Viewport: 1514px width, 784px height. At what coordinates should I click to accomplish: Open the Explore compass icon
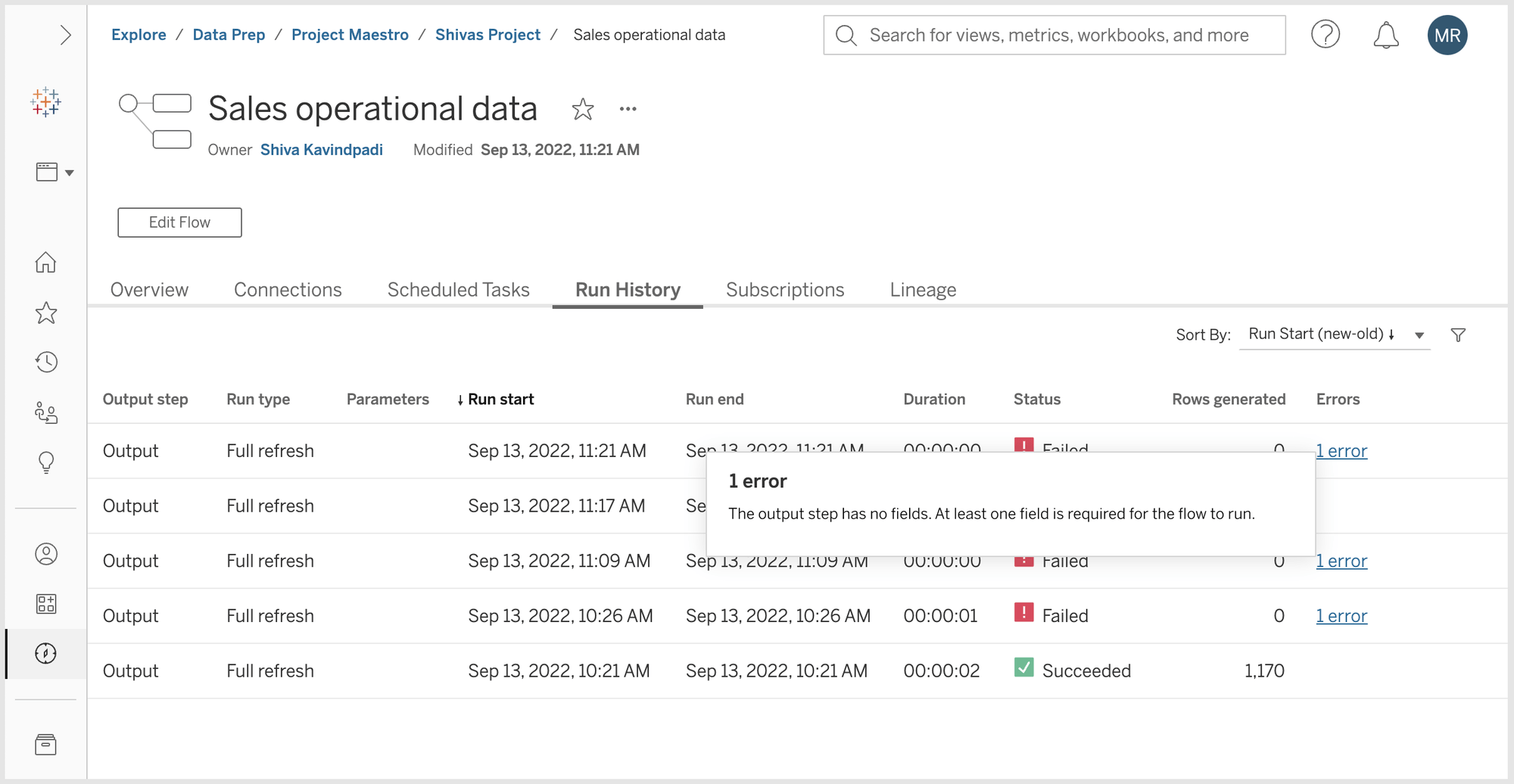coord(46,653)
